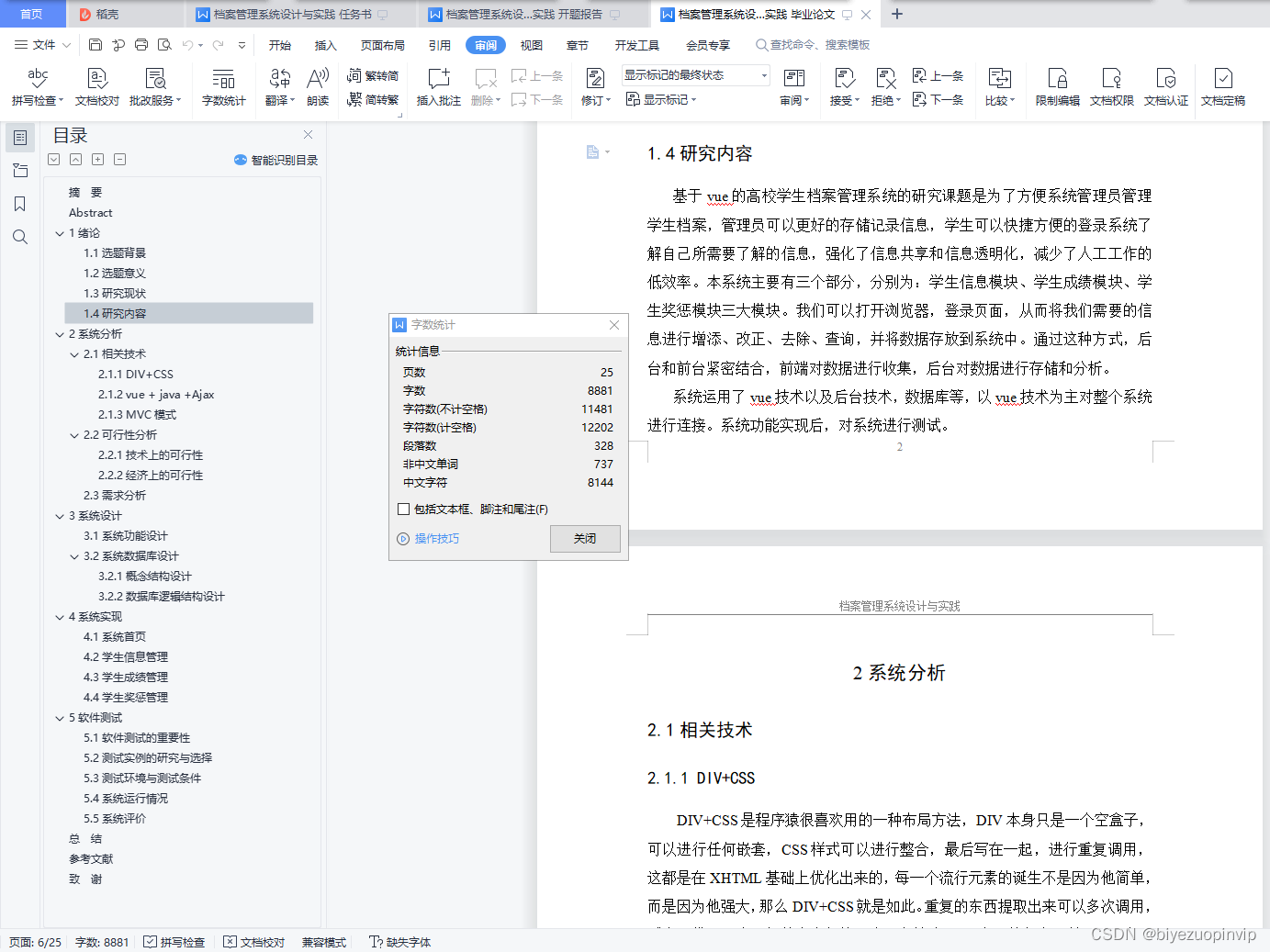Switch to the 开题报告 document tab
Viewport: 1270px width, 952px height.
[x=523, y=14]
